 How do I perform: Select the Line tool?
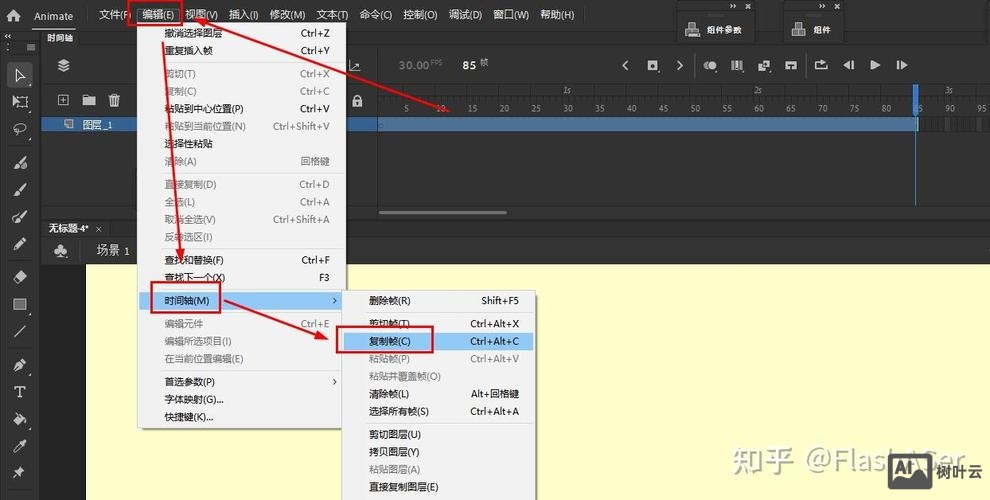[20, 331]
